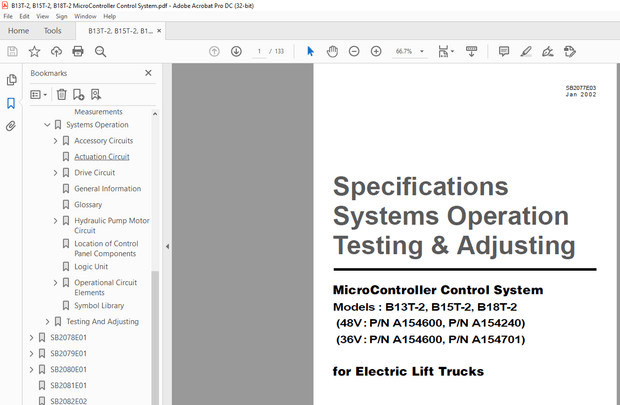620x405 pixels.
Task: Open the Sign menu
Action: pos(62,17)
